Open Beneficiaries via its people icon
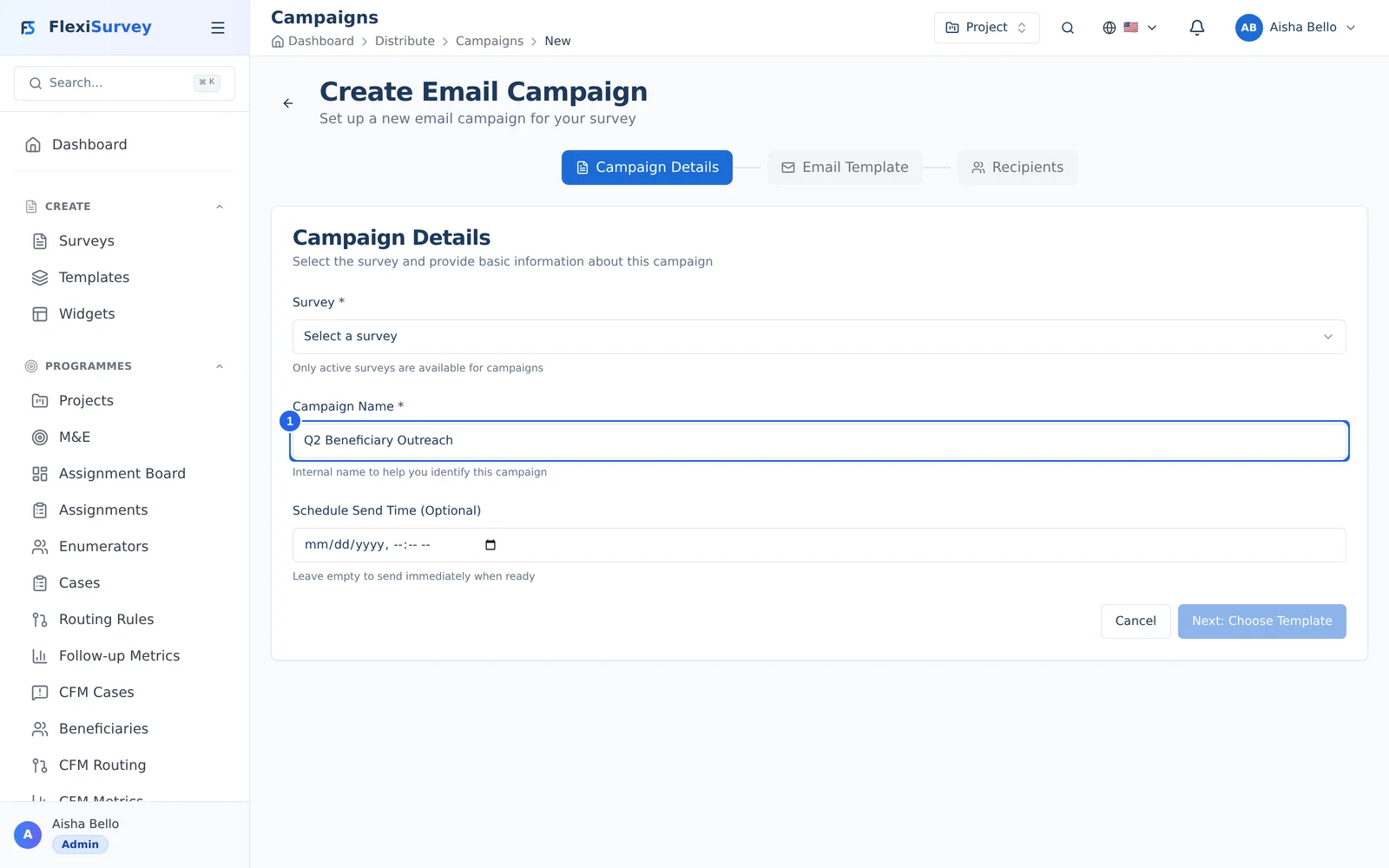This screenshot has height=868, width=1389. pos(40,729)
